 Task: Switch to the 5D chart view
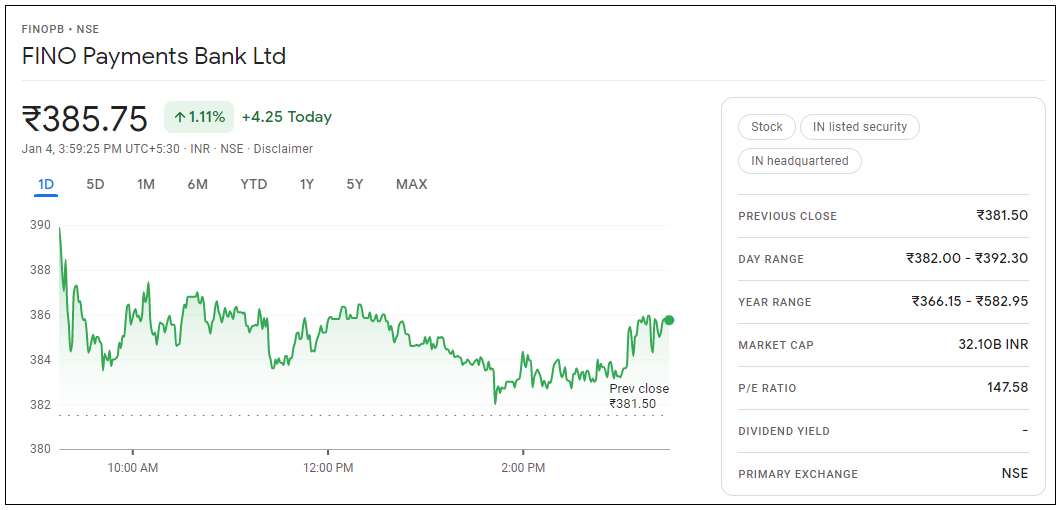[x=95, y=184]
